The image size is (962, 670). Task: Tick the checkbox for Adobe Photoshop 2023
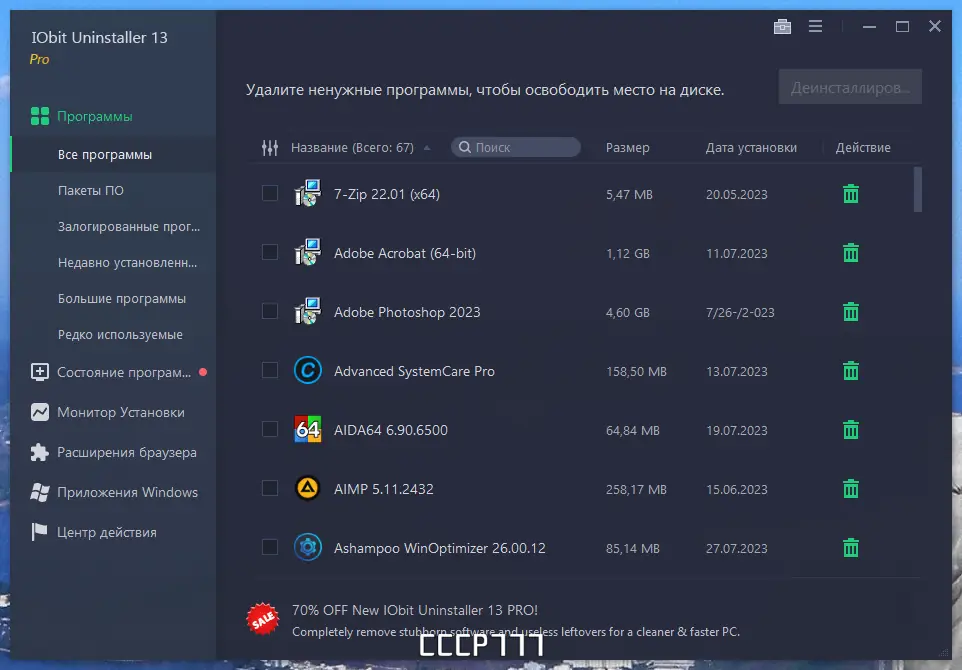point(269,311)
